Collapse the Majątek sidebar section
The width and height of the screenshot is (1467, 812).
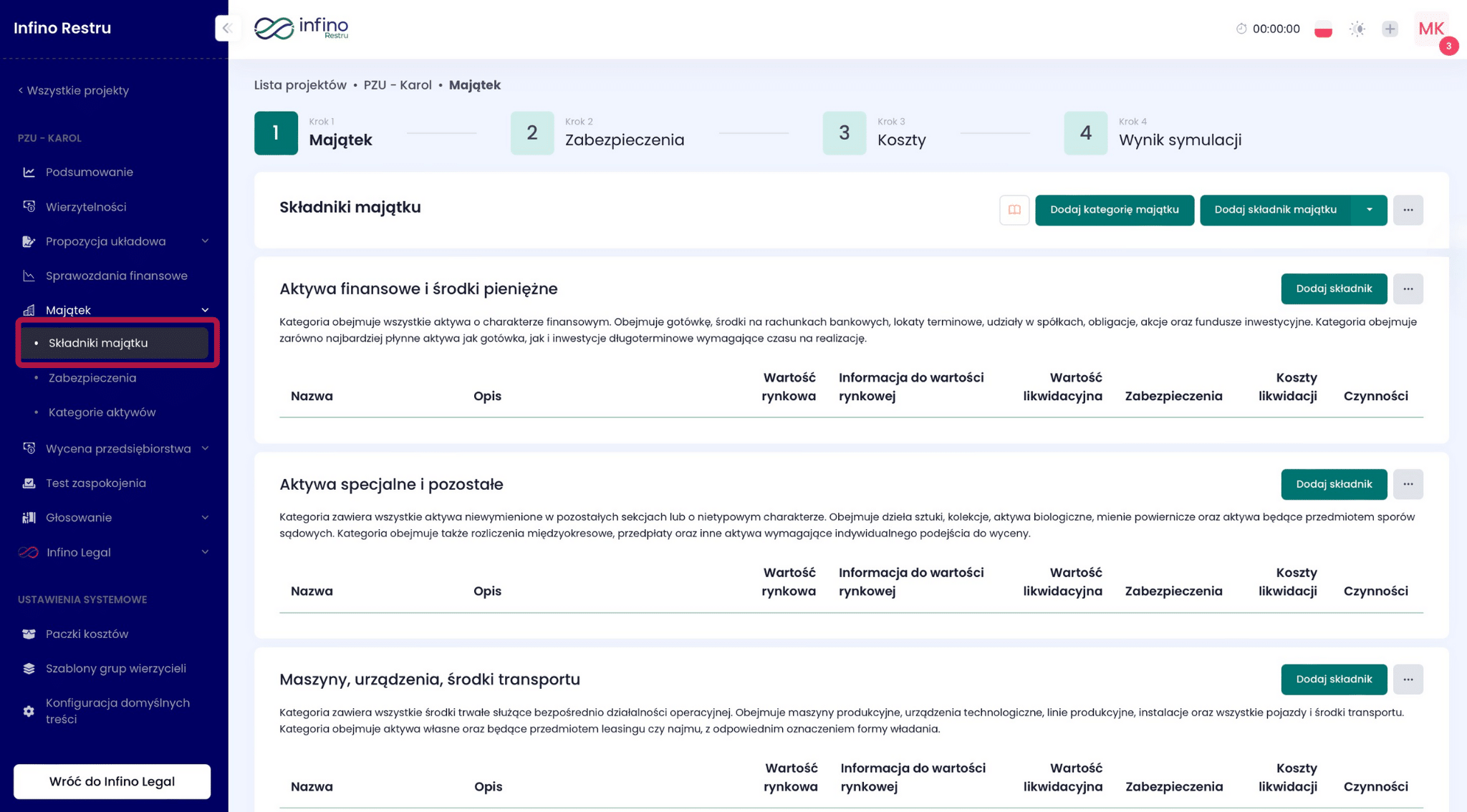(205, 310)
